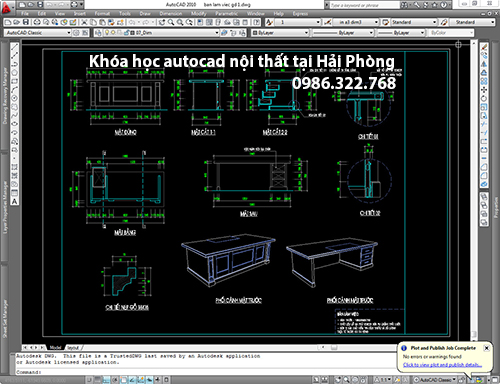
Task: Open the File menu
Action: point(25,14)
